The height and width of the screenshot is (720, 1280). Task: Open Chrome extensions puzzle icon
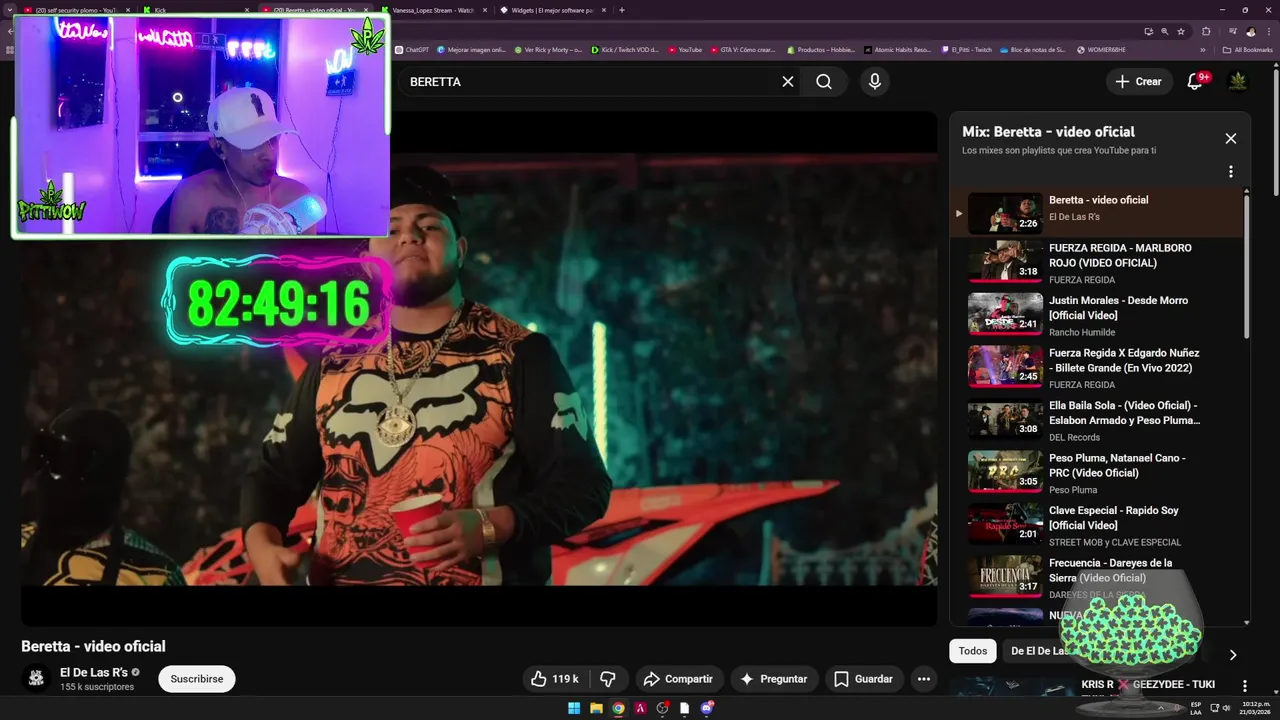point(1206,31)
